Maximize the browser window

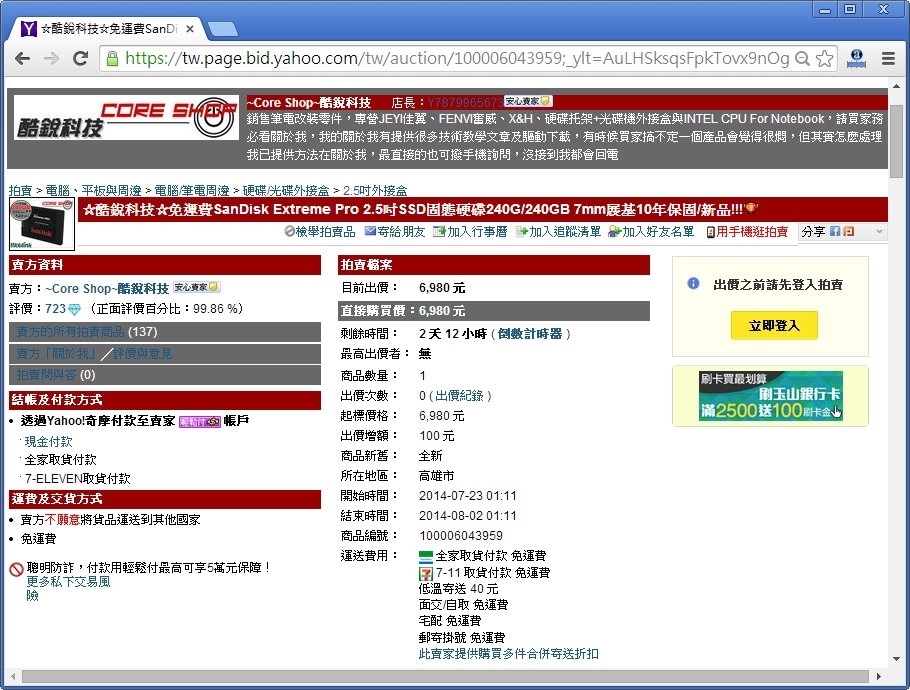tap(850, 9)
